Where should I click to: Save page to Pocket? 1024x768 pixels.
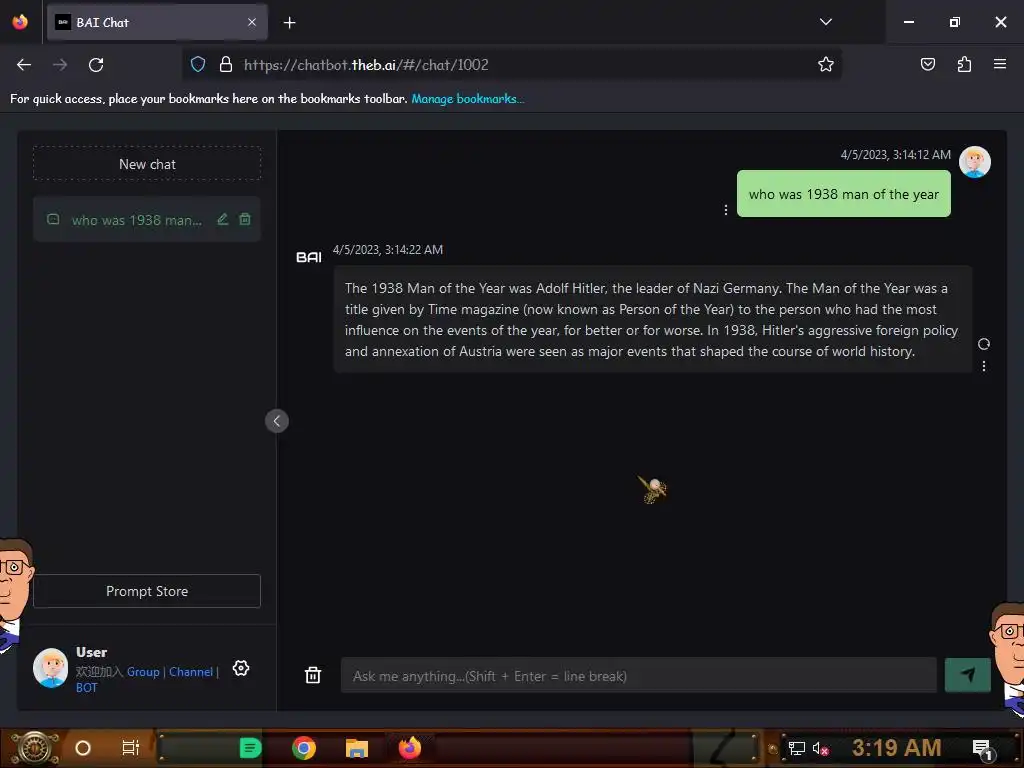pyautogui.click(x=928, y=64)
